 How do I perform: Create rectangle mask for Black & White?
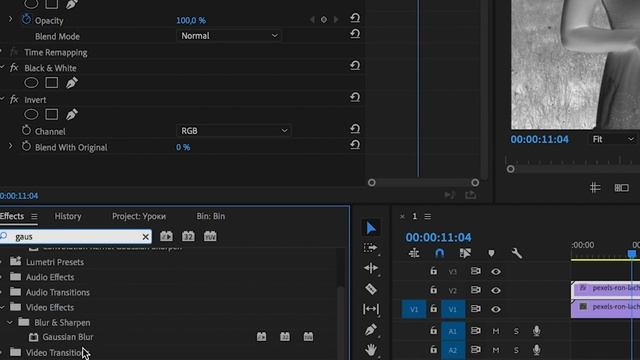pyautogui.click(x=51, y=83)
